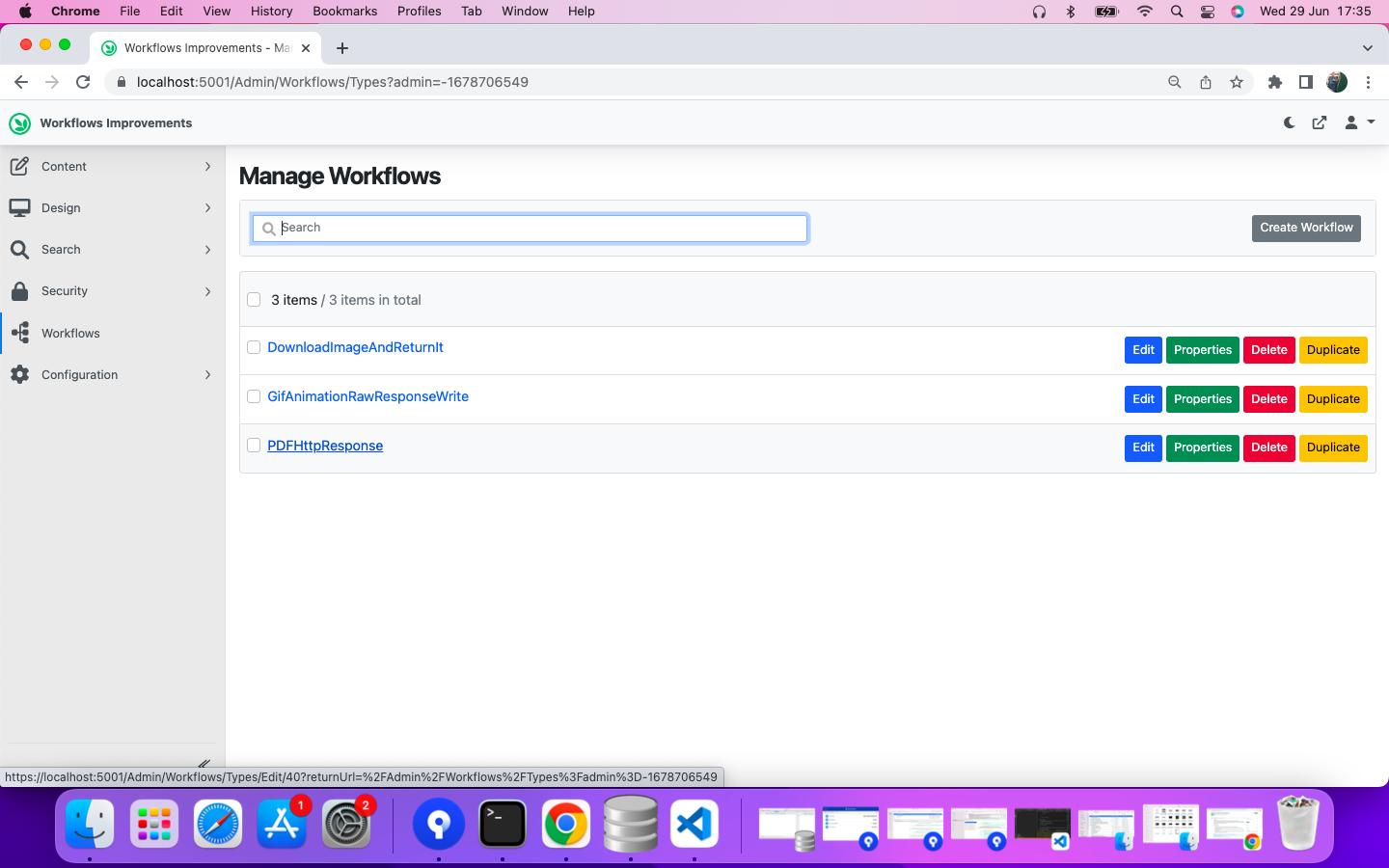Open the PDFHttpResponse workflow link
This screenshot has width=1389, height=868.
coord(325,446)
